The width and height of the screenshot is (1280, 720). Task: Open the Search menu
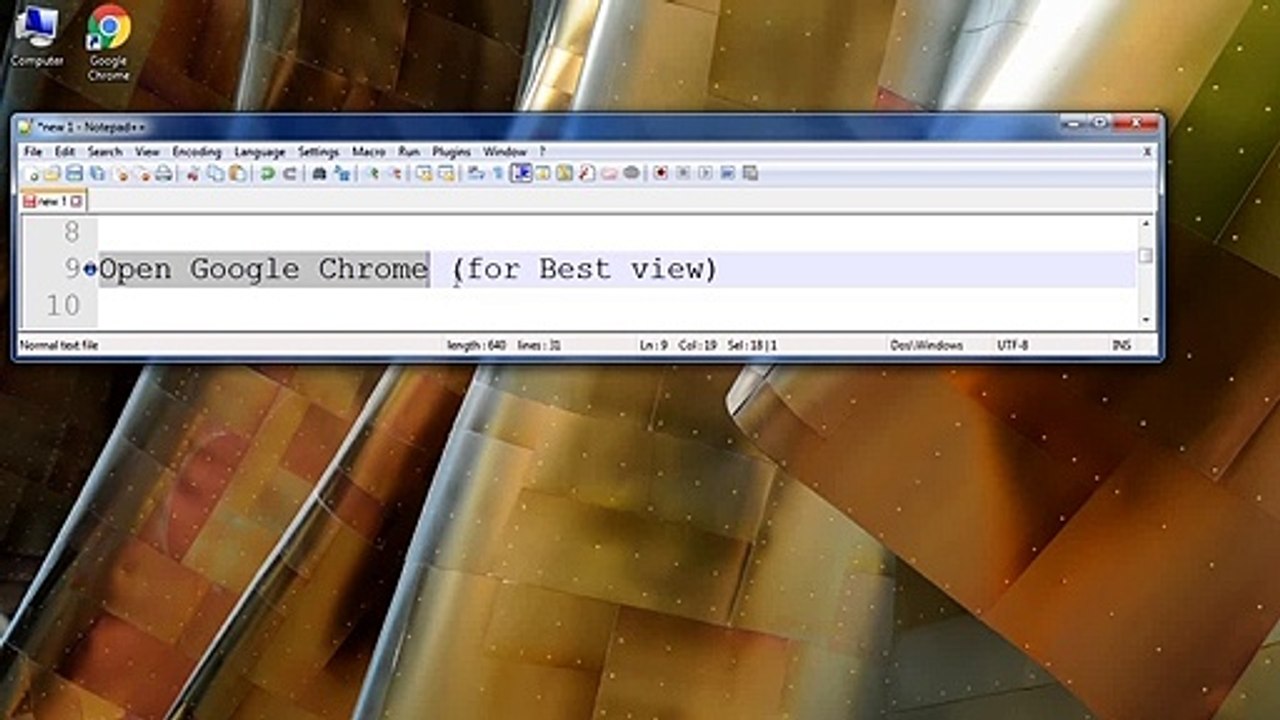pyautogui.click(x=104, y=152)
